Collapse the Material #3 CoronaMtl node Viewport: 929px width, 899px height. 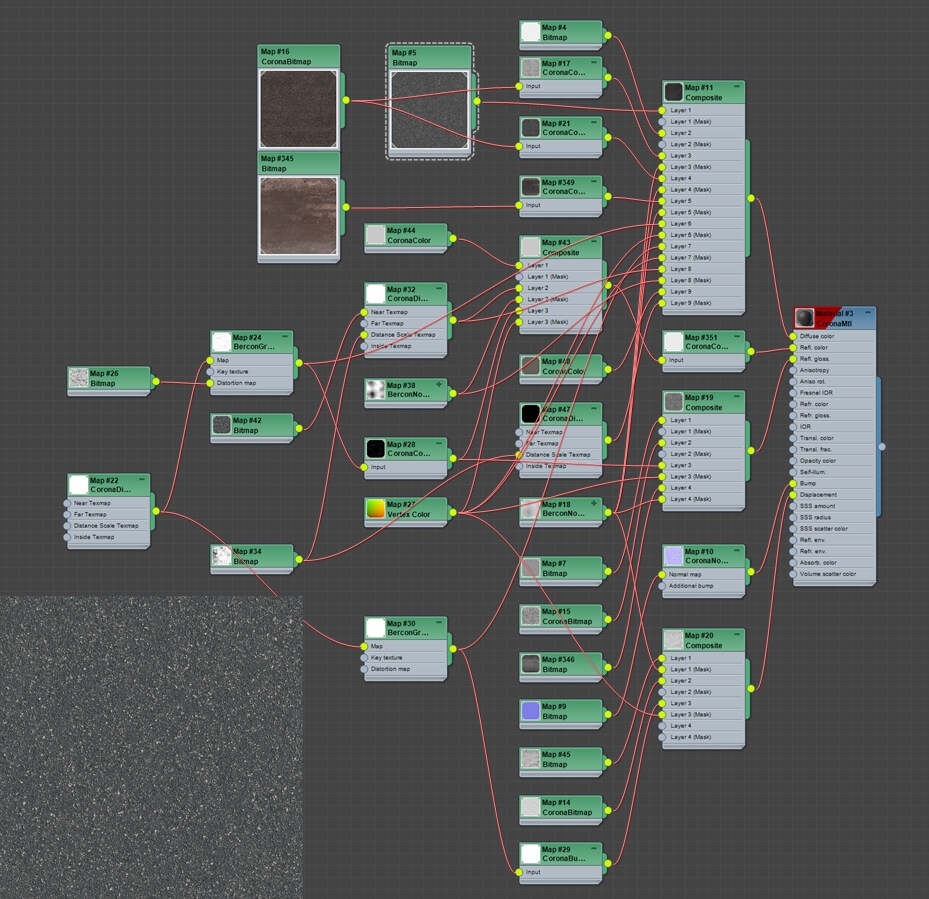click(x=867, y=313)
